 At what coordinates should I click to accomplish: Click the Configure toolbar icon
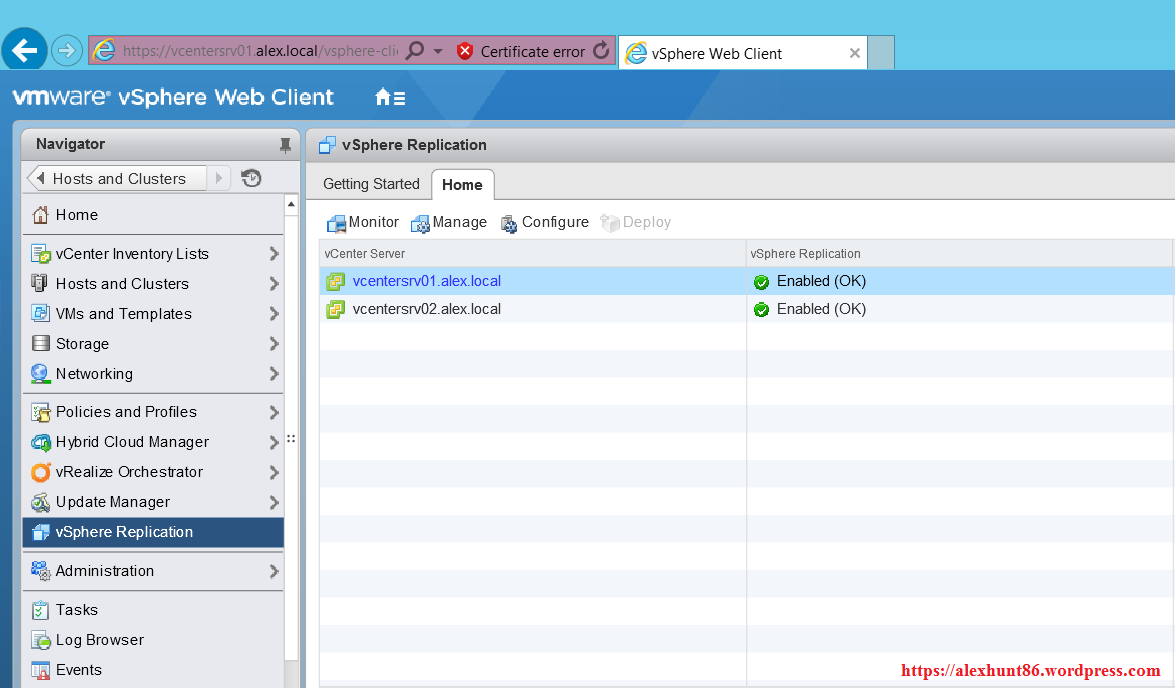509,223
